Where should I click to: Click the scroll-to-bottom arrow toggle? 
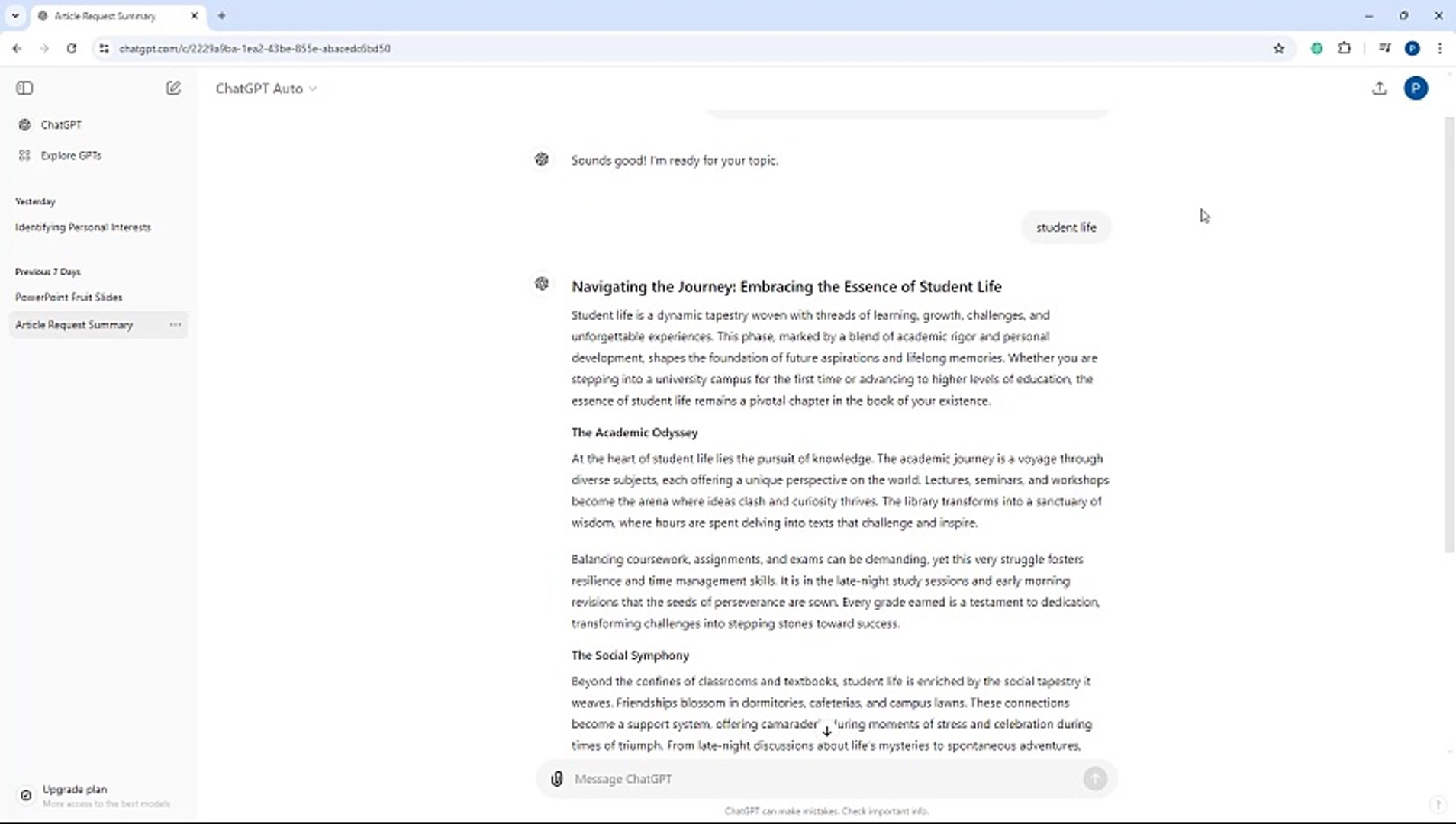[x=827, y=730]
